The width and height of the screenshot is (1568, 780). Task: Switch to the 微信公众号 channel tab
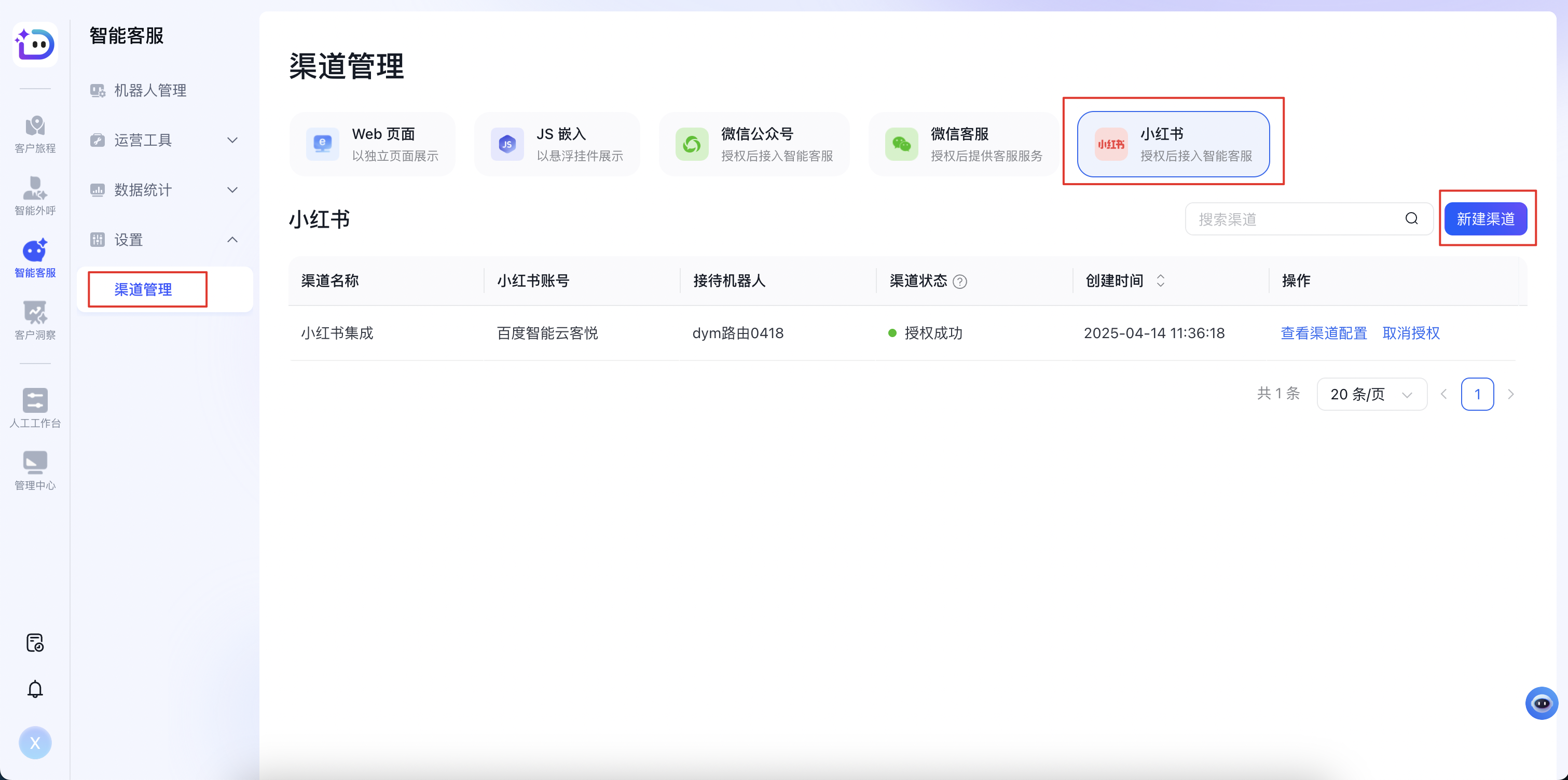pos(755,144)
